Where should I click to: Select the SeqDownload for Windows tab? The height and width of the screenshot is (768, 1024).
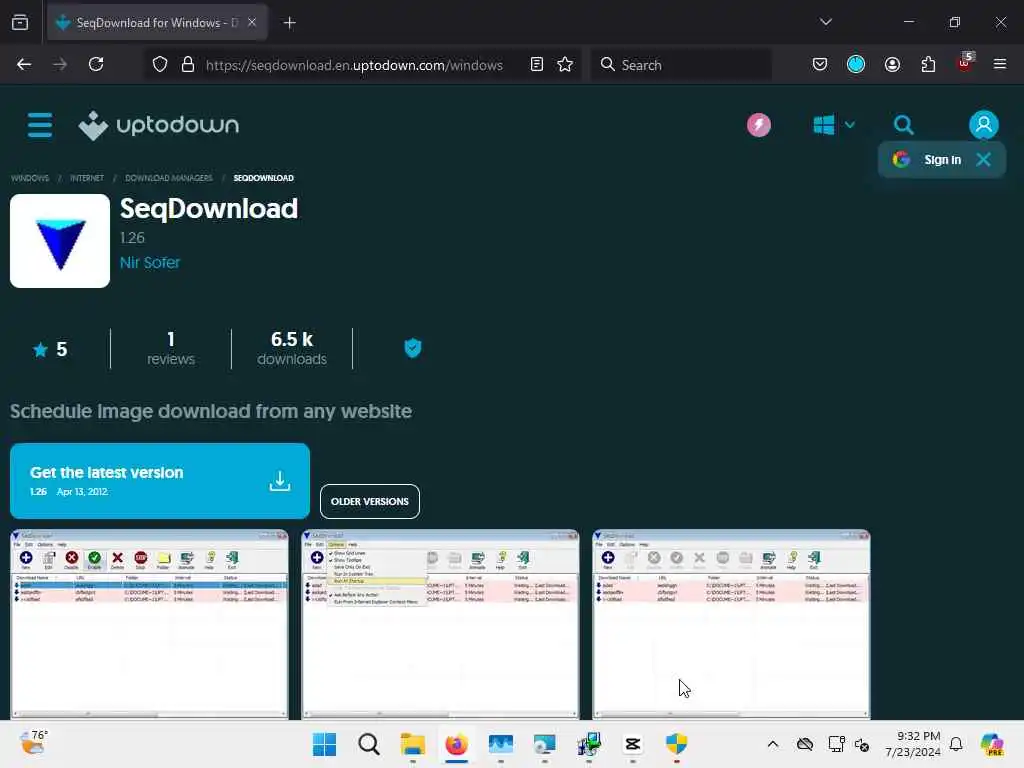pyautogui.click(x=157, y=23)
